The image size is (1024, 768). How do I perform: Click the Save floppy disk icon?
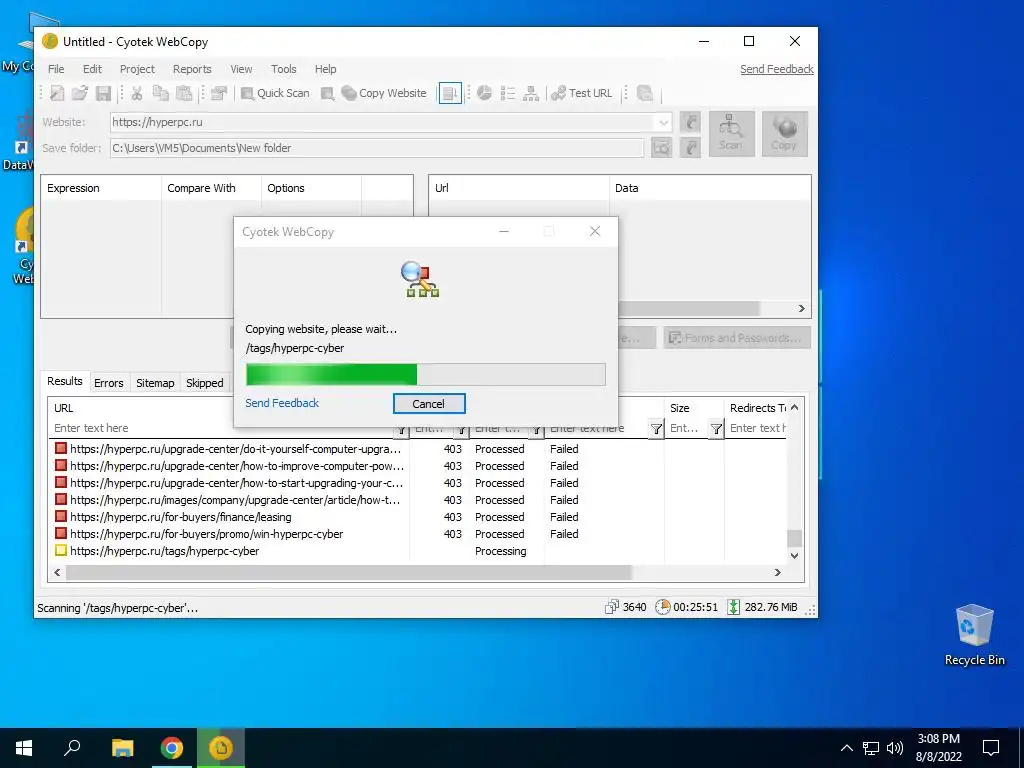click(x=103, y=93)
